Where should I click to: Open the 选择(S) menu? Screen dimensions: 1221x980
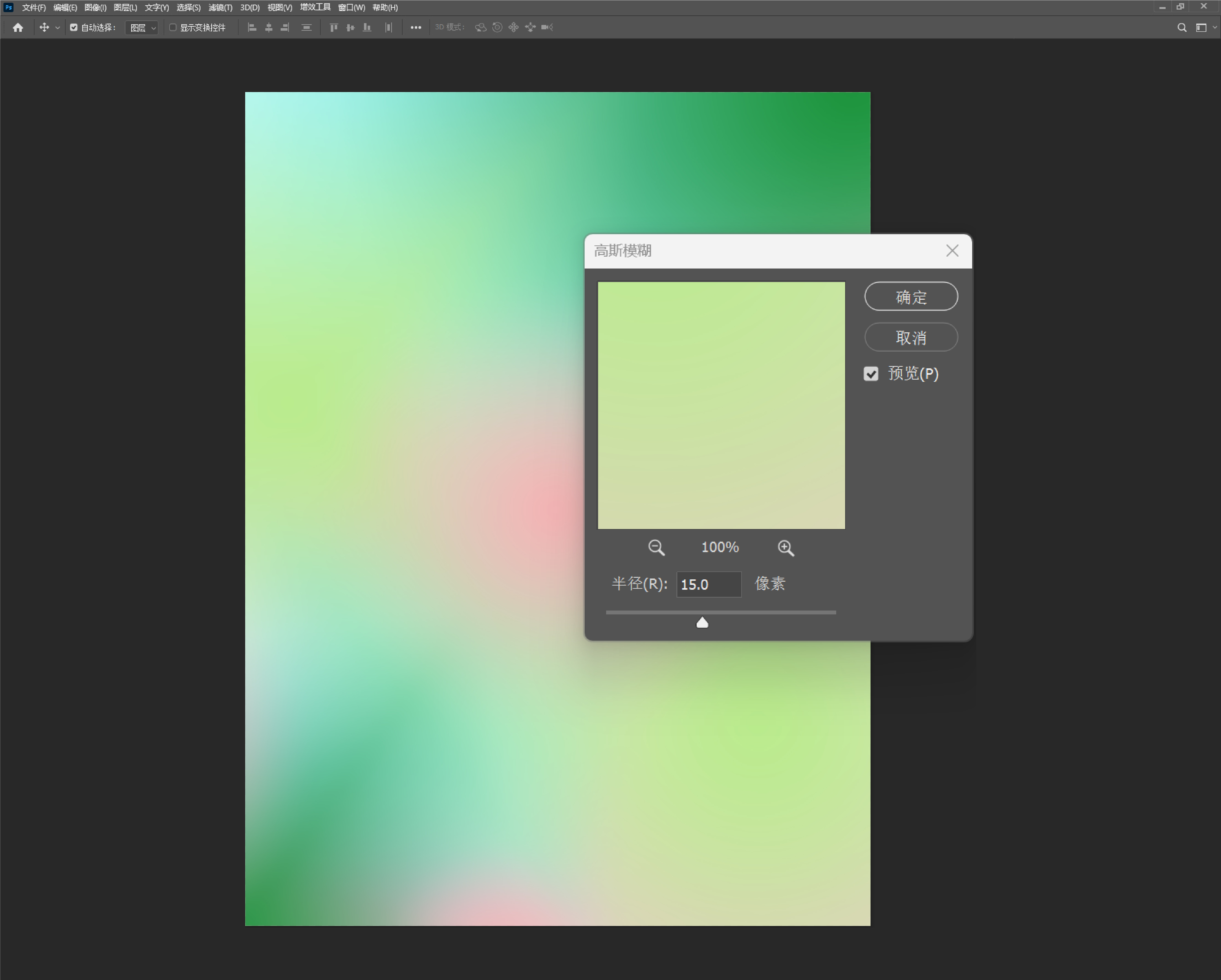[x=189, y=7]
